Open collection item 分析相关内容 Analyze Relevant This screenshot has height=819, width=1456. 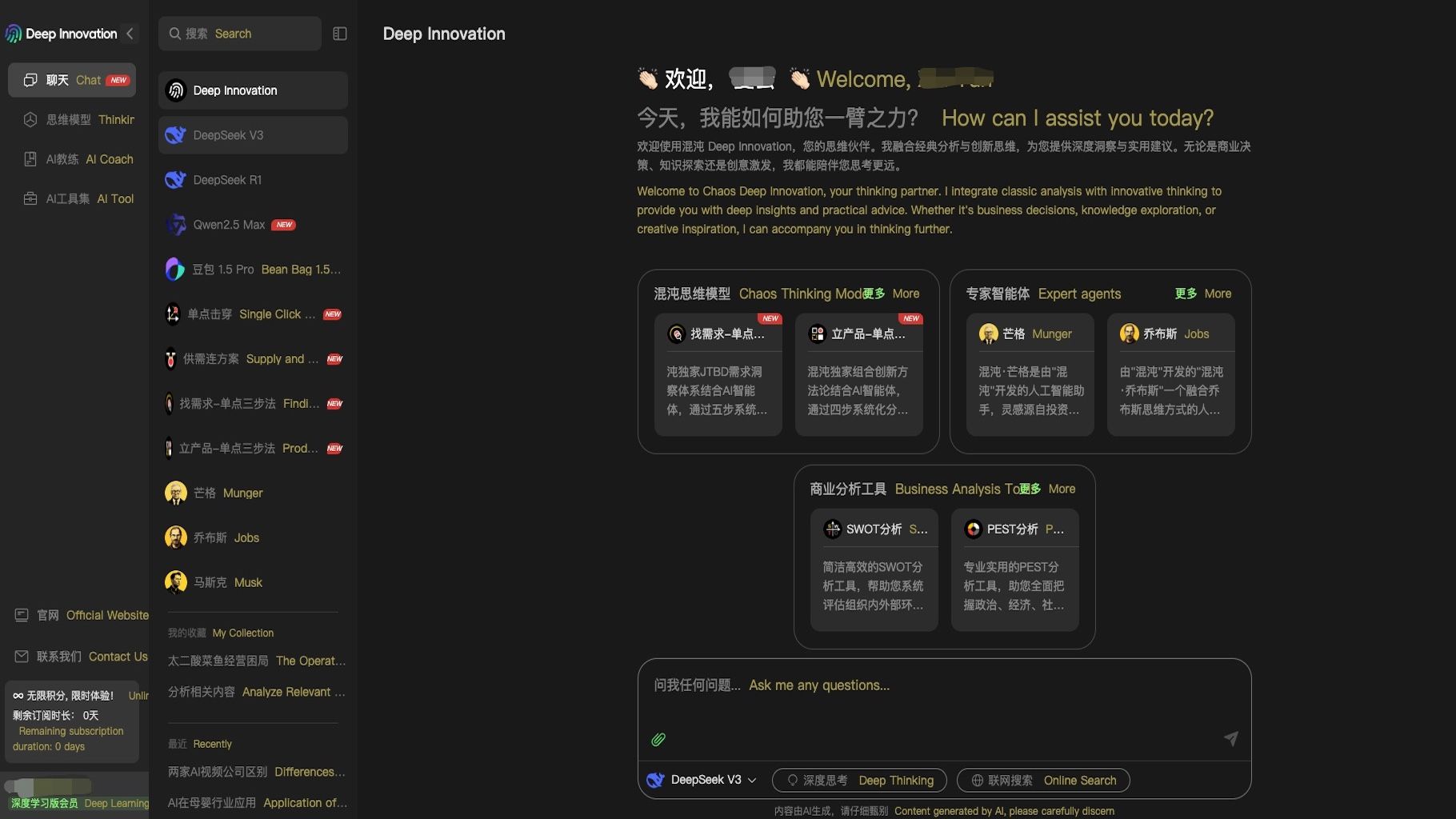click(x=257, y=692)
